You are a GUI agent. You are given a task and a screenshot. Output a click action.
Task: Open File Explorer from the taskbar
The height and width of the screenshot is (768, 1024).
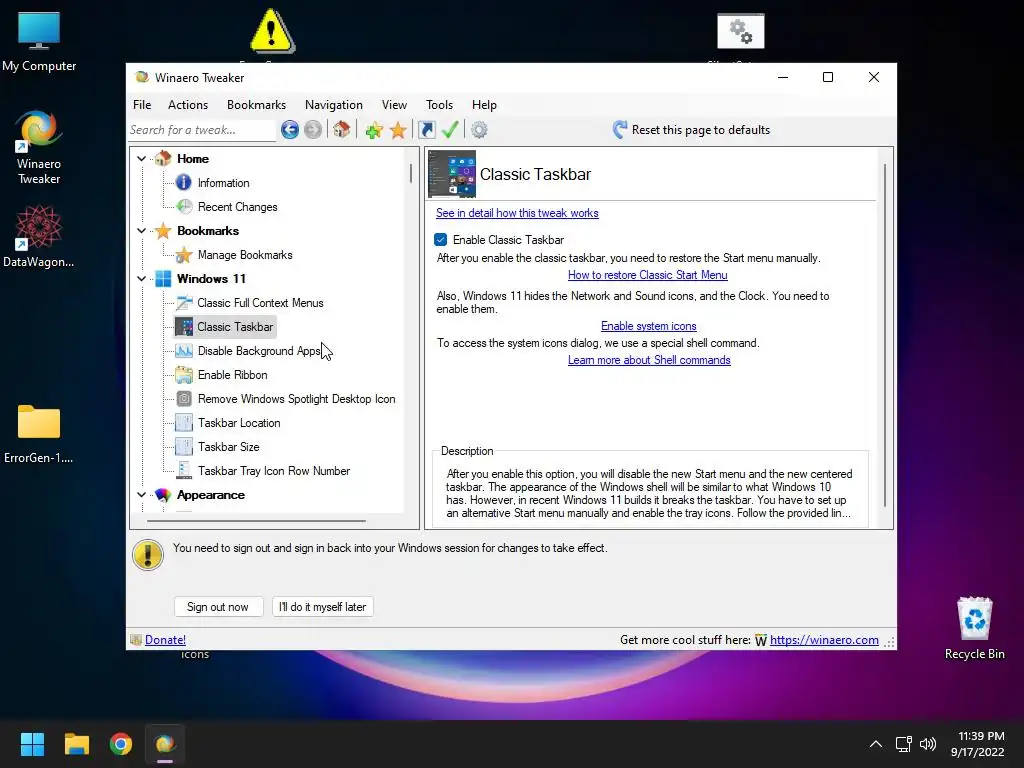click(x=76, y=744)
